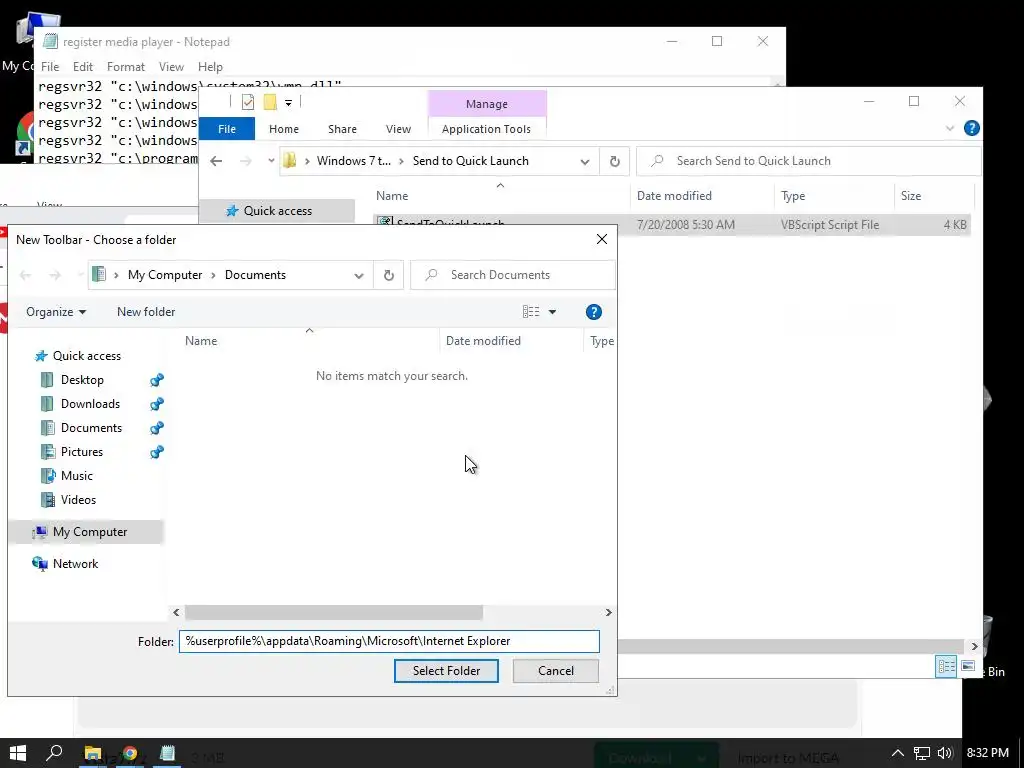Image resolution: width=1024 pixels, height=768 pixels.
Task: Switch Explorer to details view icon
Action: [946, 666]
